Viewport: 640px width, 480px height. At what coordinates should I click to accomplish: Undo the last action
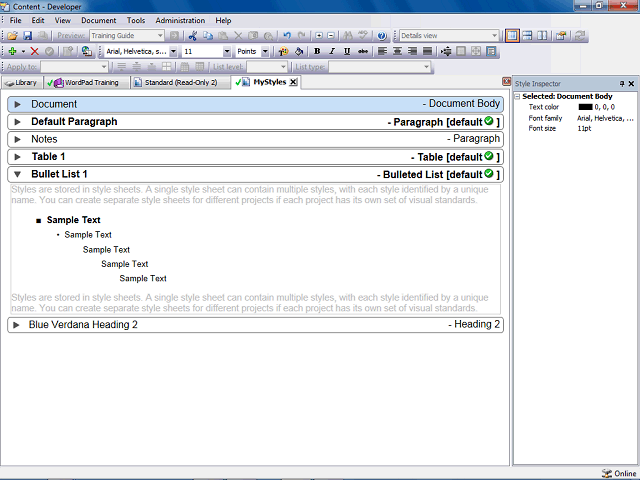point(287,36)
